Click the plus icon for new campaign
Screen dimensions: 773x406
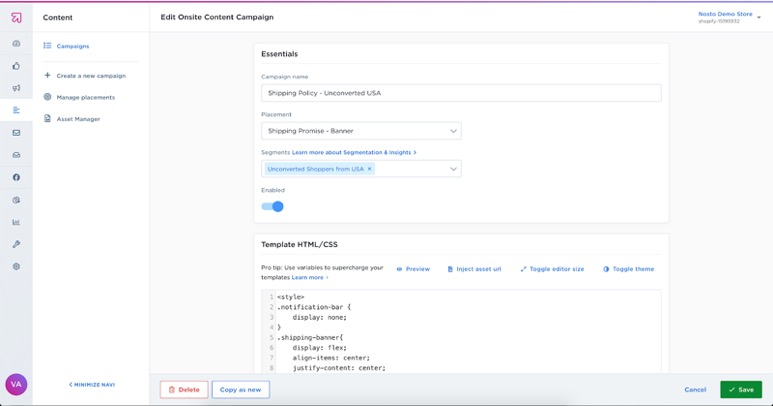pyautogui.click(x=47, y=75)
